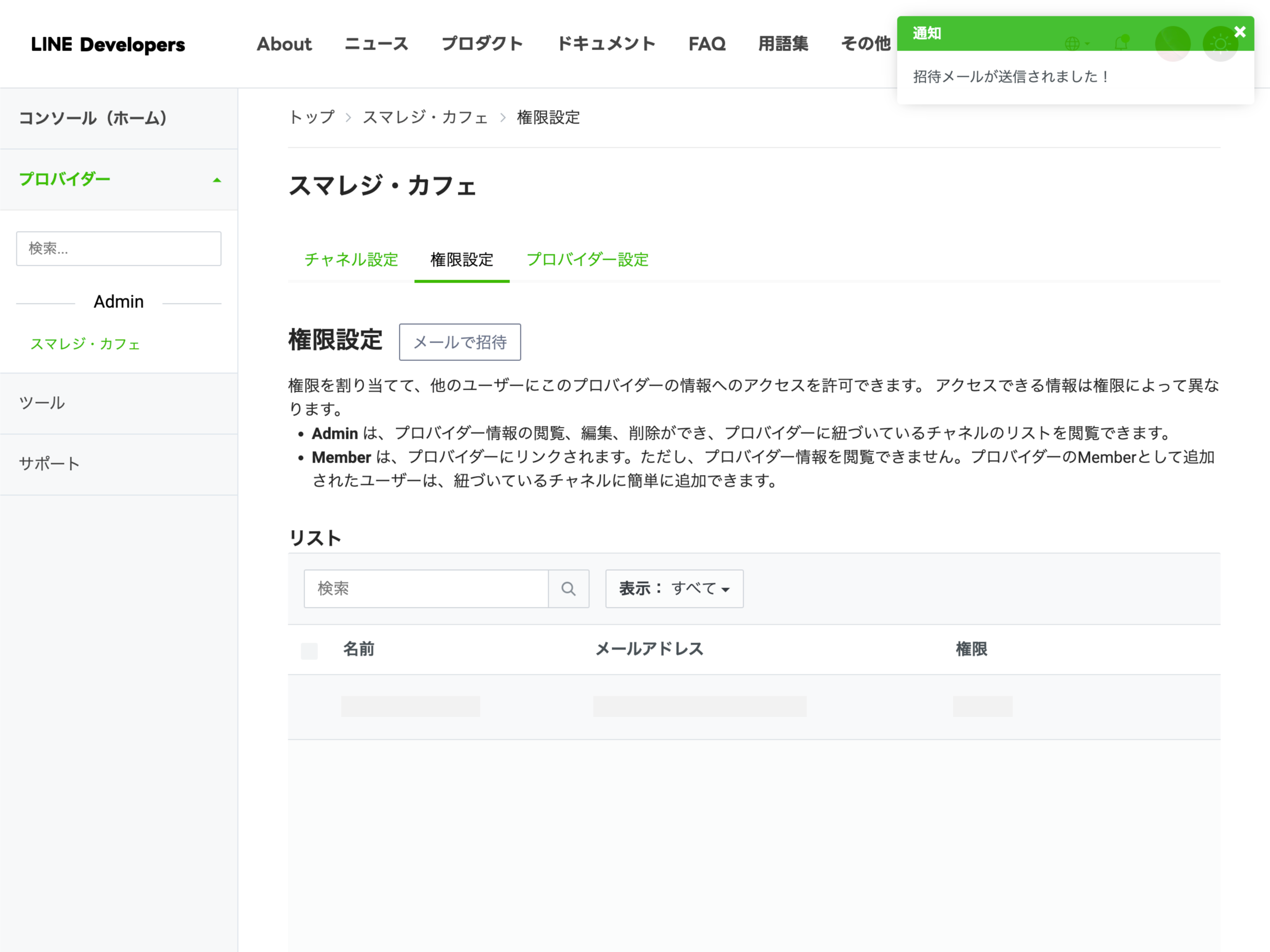Select スマレジ・カフェ provider in the sidebar
The image size is (1270, 952).
85,344
